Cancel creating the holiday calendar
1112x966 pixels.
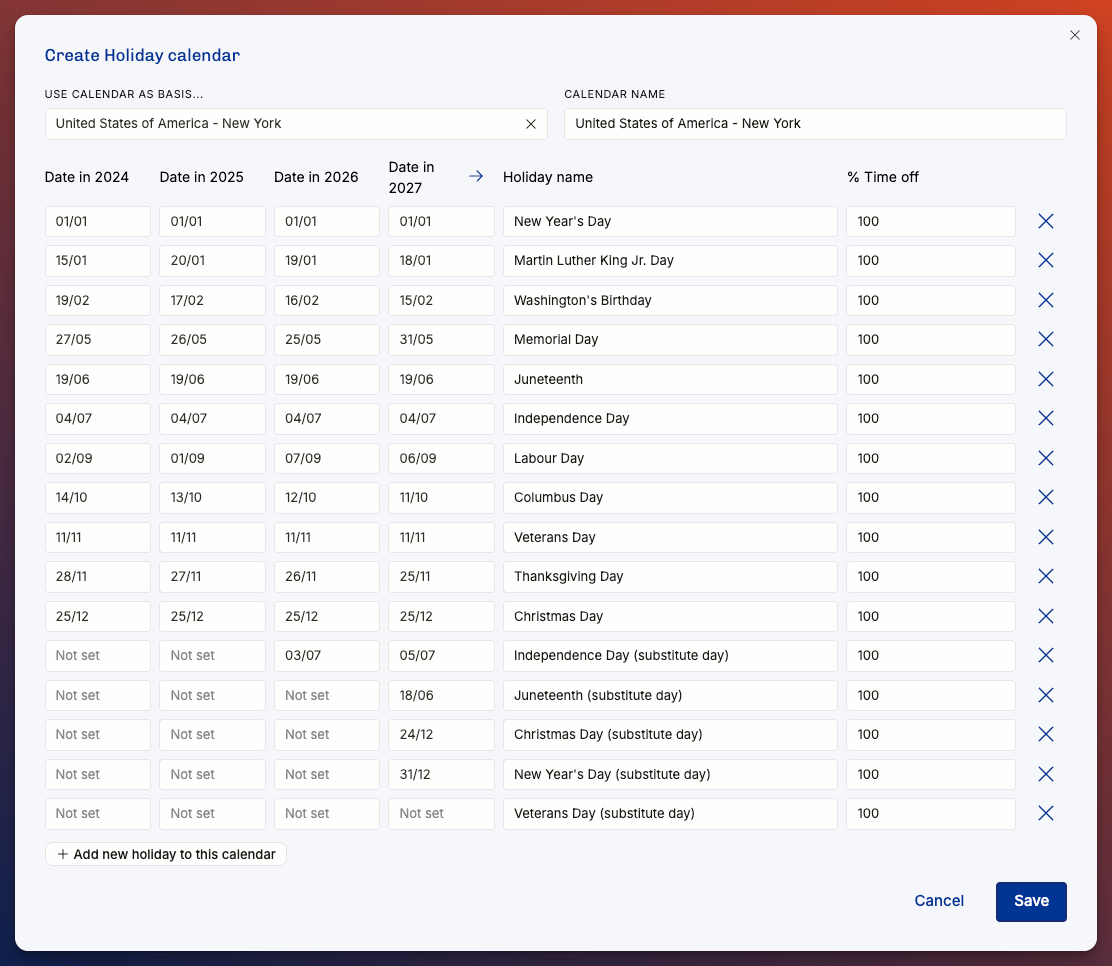[939, 901]
